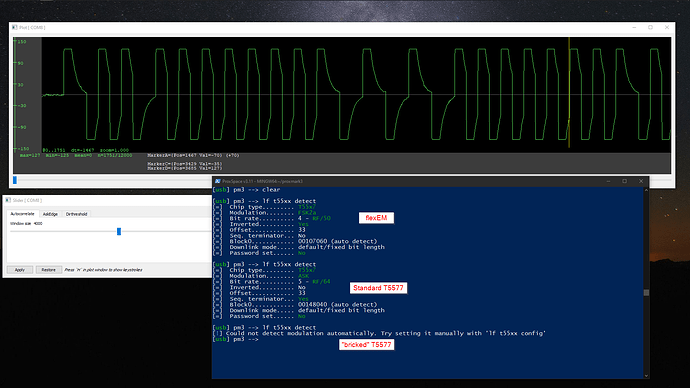Image resolution: width=690 pixels, height=388 pixels.
Task: Click the plot horizontal scrollbar thumb
Action: pos(15,180)
